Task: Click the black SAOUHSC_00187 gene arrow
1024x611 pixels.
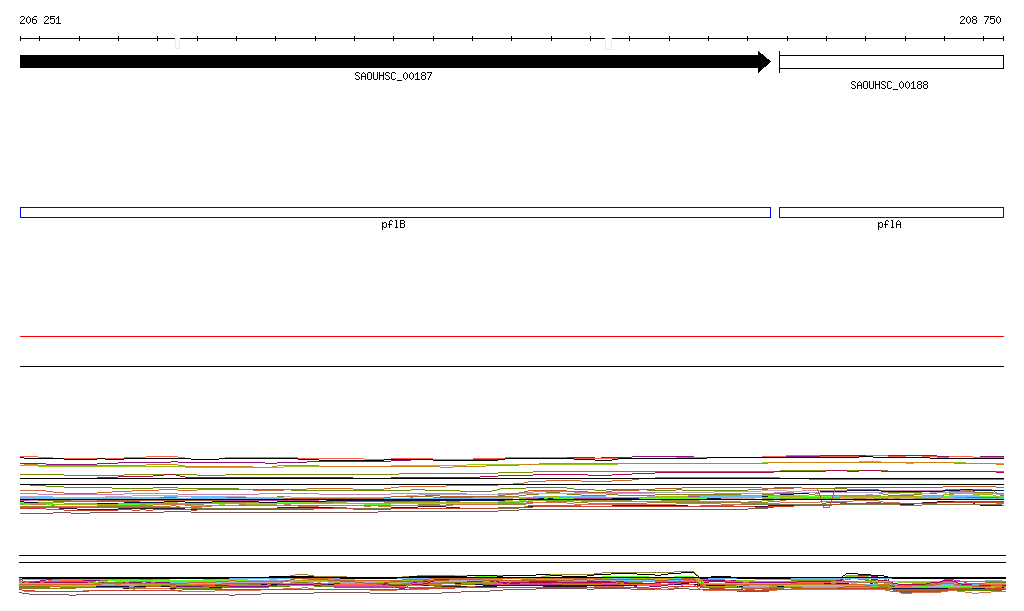Action: 390,62
